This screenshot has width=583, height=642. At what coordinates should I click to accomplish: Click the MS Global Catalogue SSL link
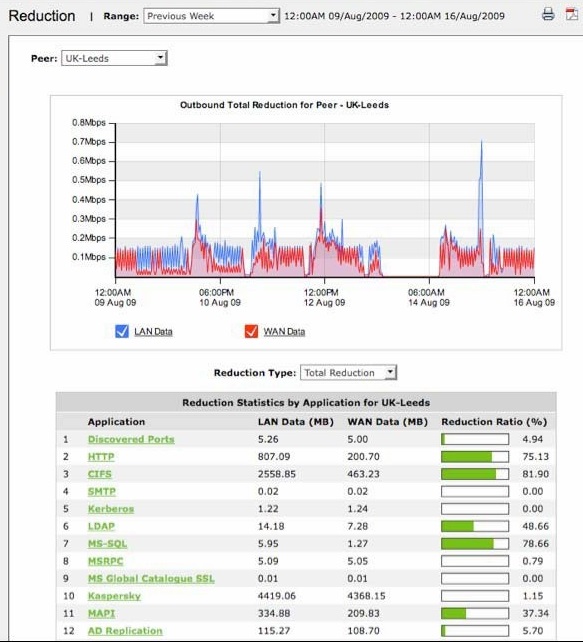(x=151, y=579)
